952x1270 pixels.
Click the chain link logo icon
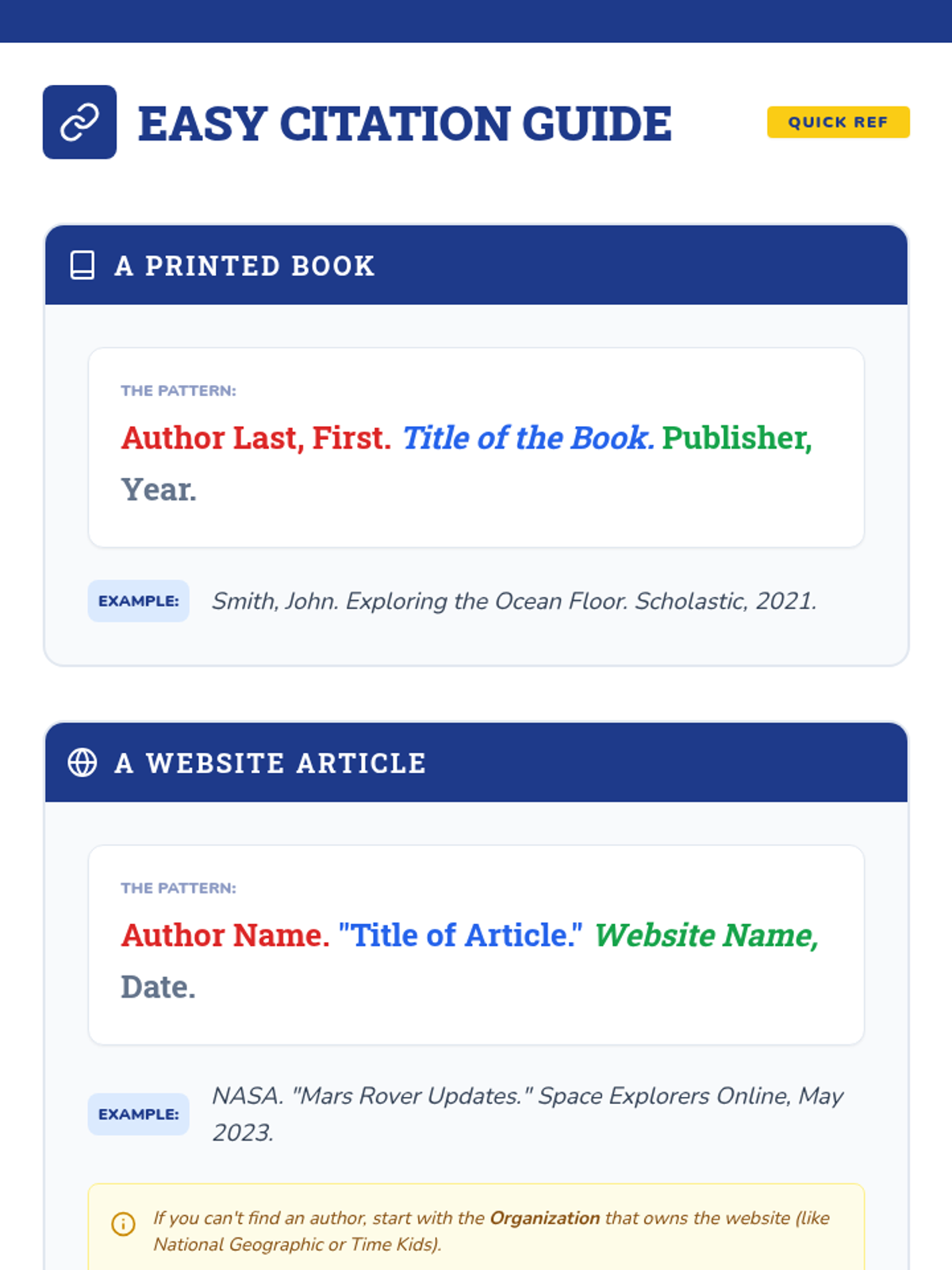[79, 122]
